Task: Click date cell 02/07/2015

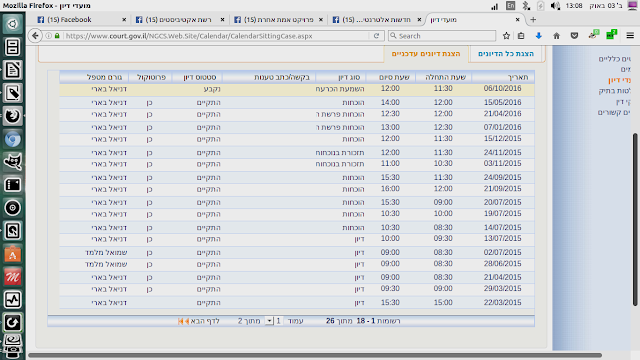Action: point(502,252)
